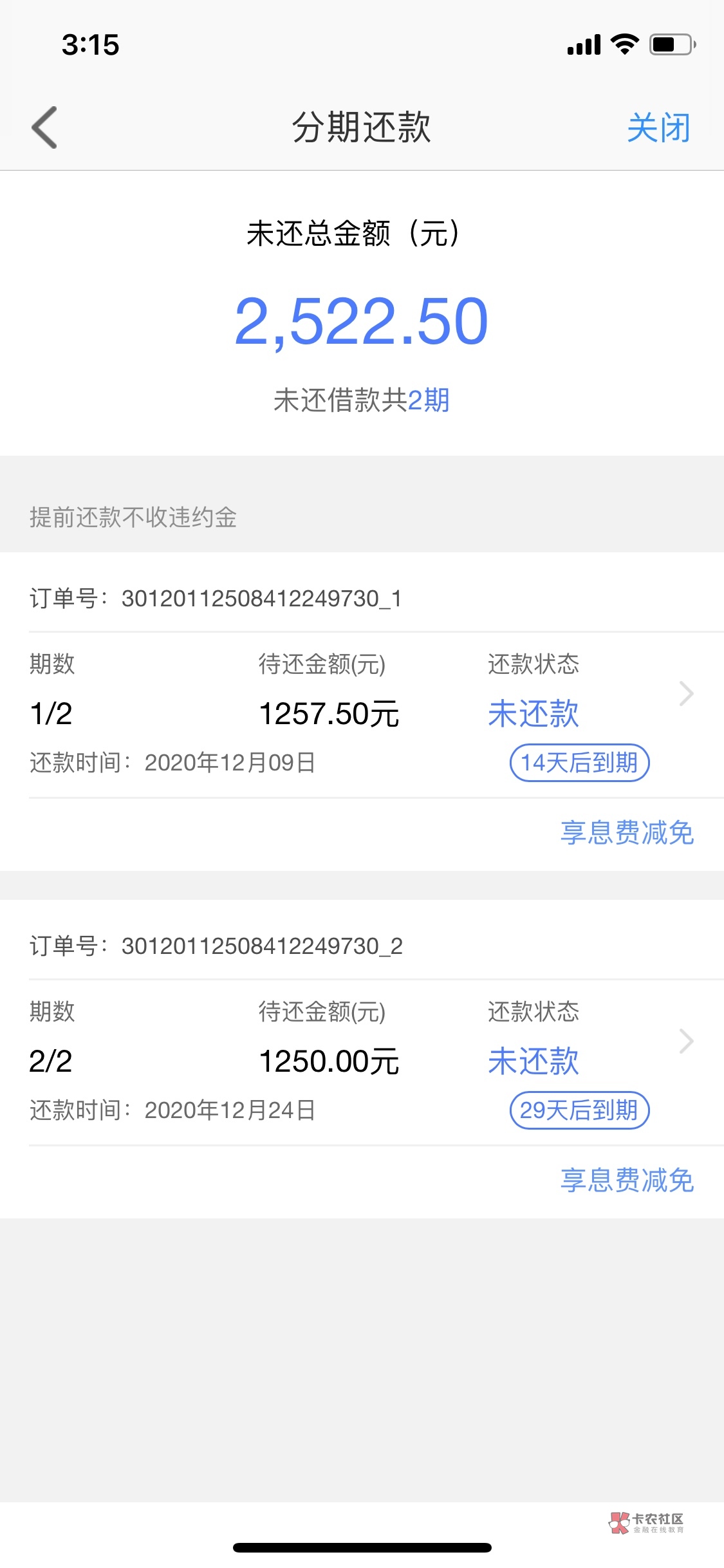The image size is (724, 1568).
Task: Tap the 卡农社区 watermark logo
Action: tap(647, 1523)
